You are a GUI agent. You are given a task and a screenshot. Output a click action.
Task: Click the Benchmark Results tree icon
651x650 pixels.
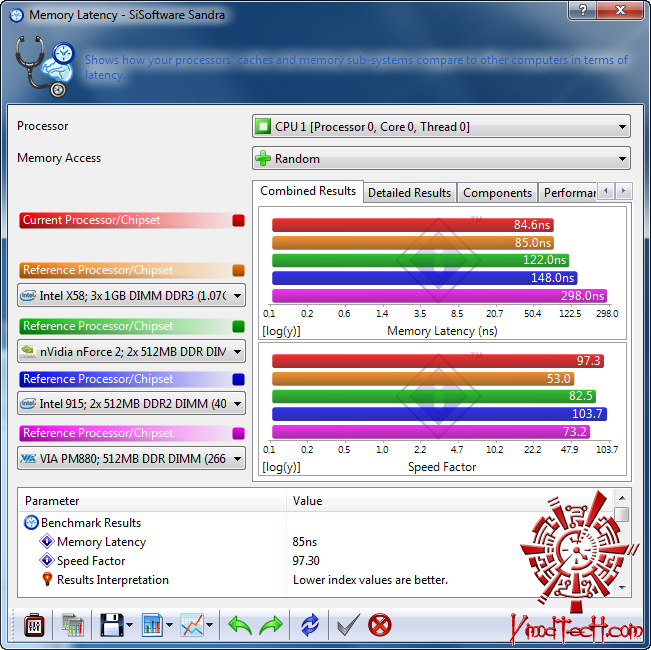coord(31,522)
